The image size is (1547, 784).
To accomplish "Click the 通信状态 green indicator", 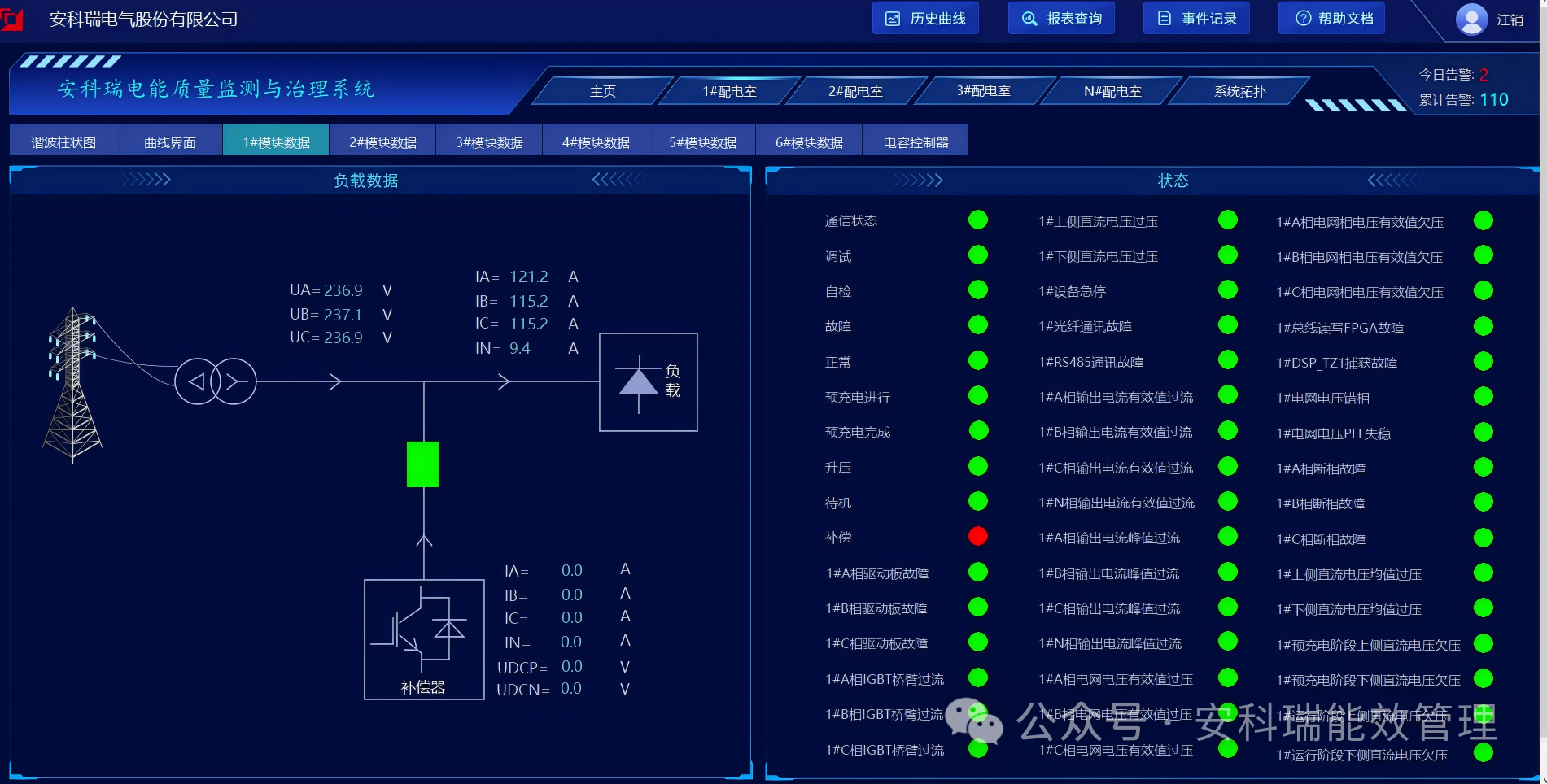I will point(978,220).
